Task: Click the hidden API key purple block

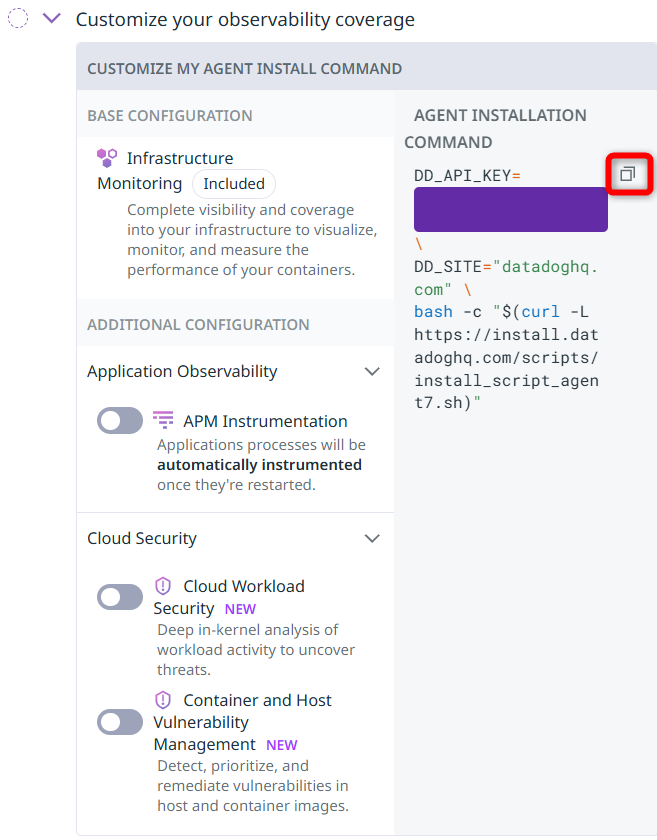Action: tap(511, 209)
